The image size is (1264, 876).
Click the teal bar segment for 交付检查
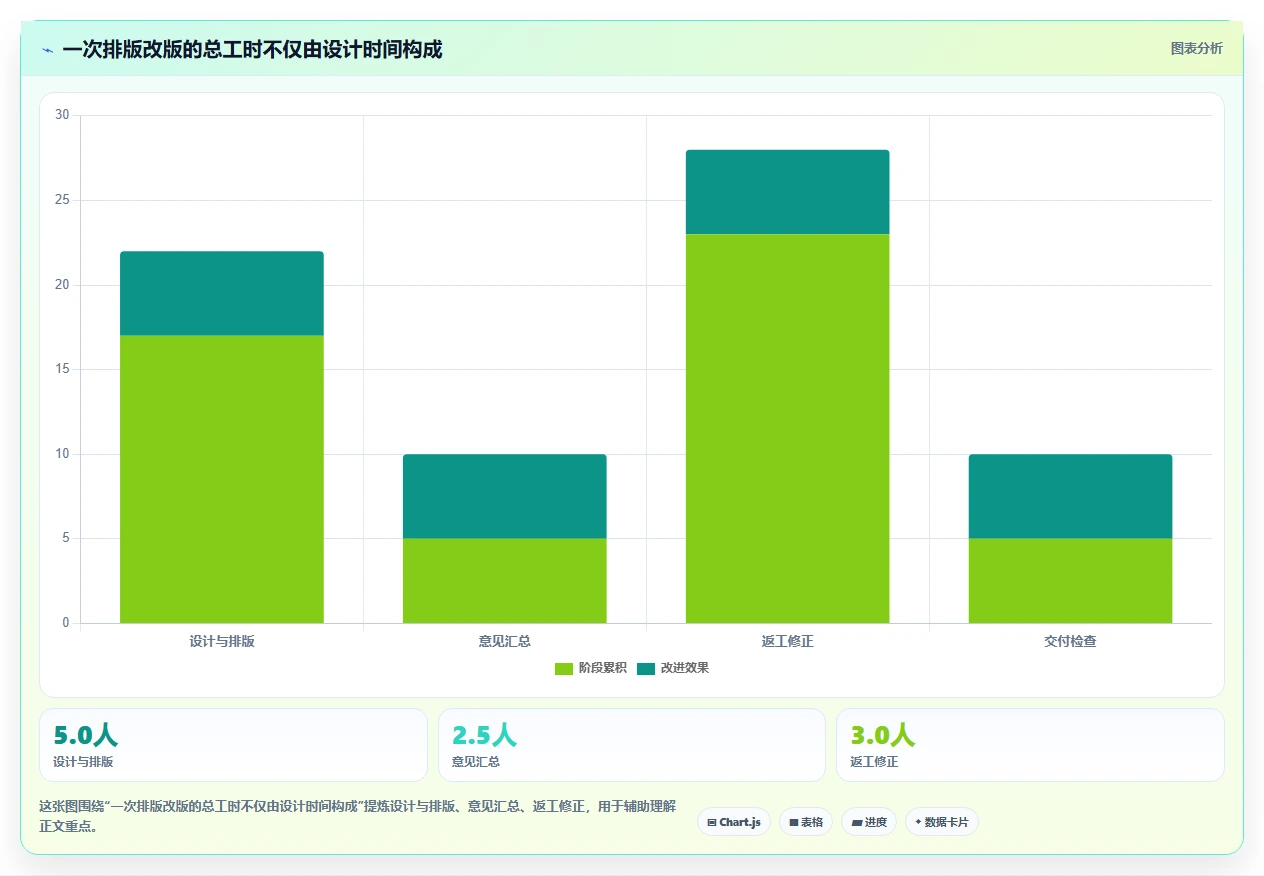1071,496
